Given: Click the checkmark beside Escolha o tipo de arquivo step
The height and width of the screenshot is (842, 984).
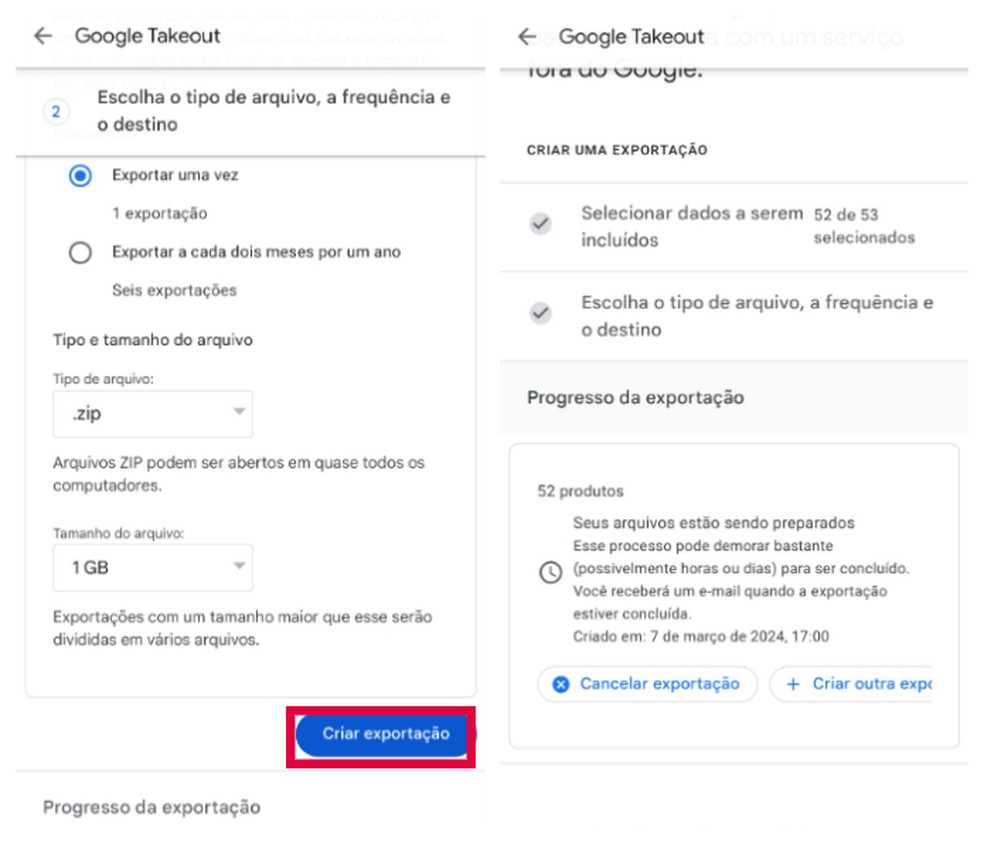Looking at the screenshot, I should tap(539, 313).
